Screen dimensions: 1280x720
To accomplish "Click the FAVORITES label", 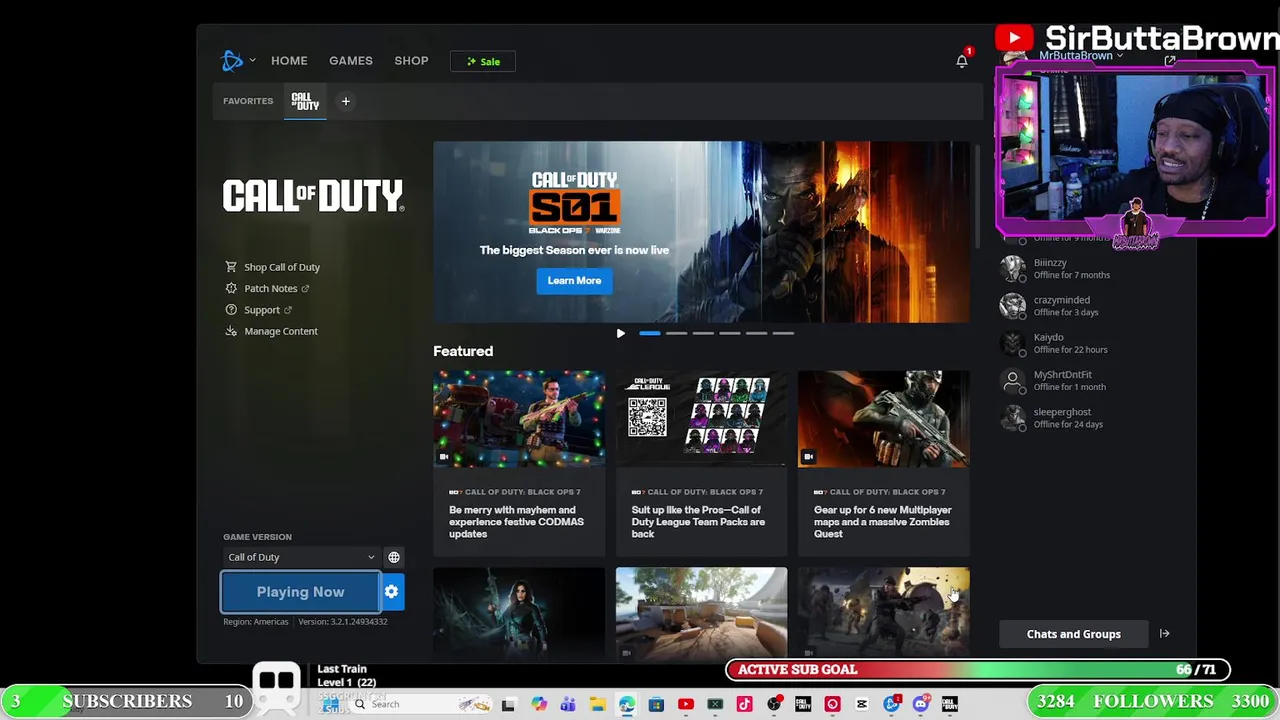I will coord(248,101).
